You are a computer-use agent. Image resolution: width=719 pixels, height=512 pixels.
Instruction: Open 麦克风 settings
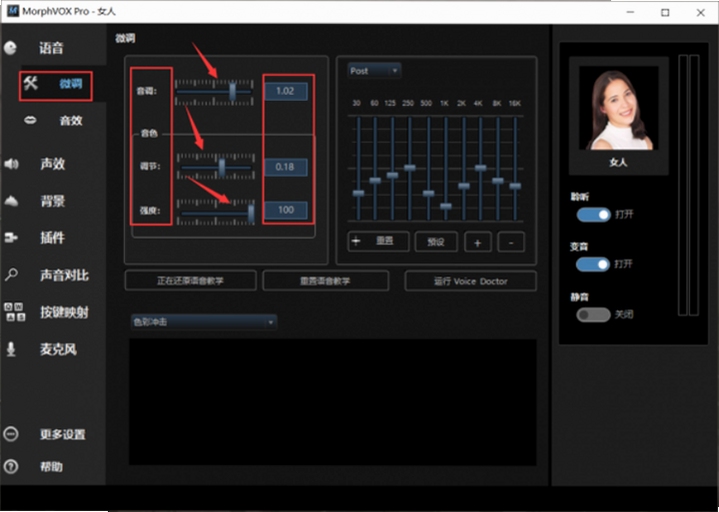pyautogui.click(x=58, y=349)
